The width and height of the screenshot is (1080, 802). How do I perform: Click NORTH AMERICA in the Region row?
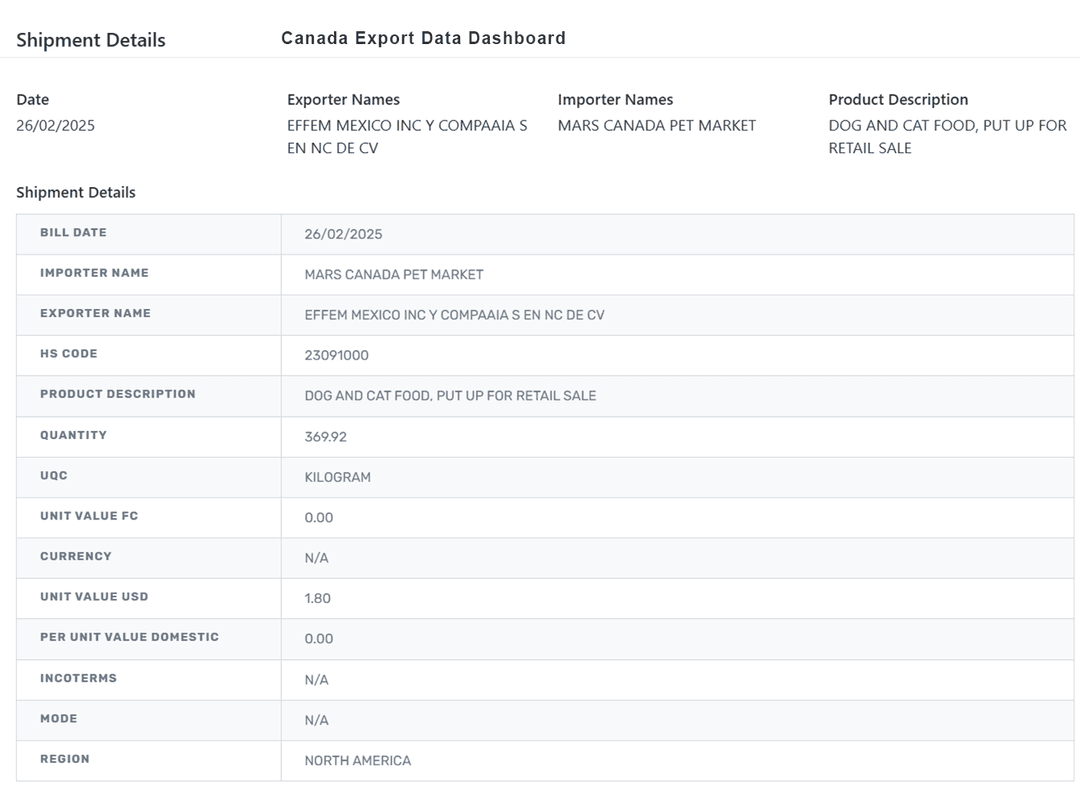[x=358, y=761]
